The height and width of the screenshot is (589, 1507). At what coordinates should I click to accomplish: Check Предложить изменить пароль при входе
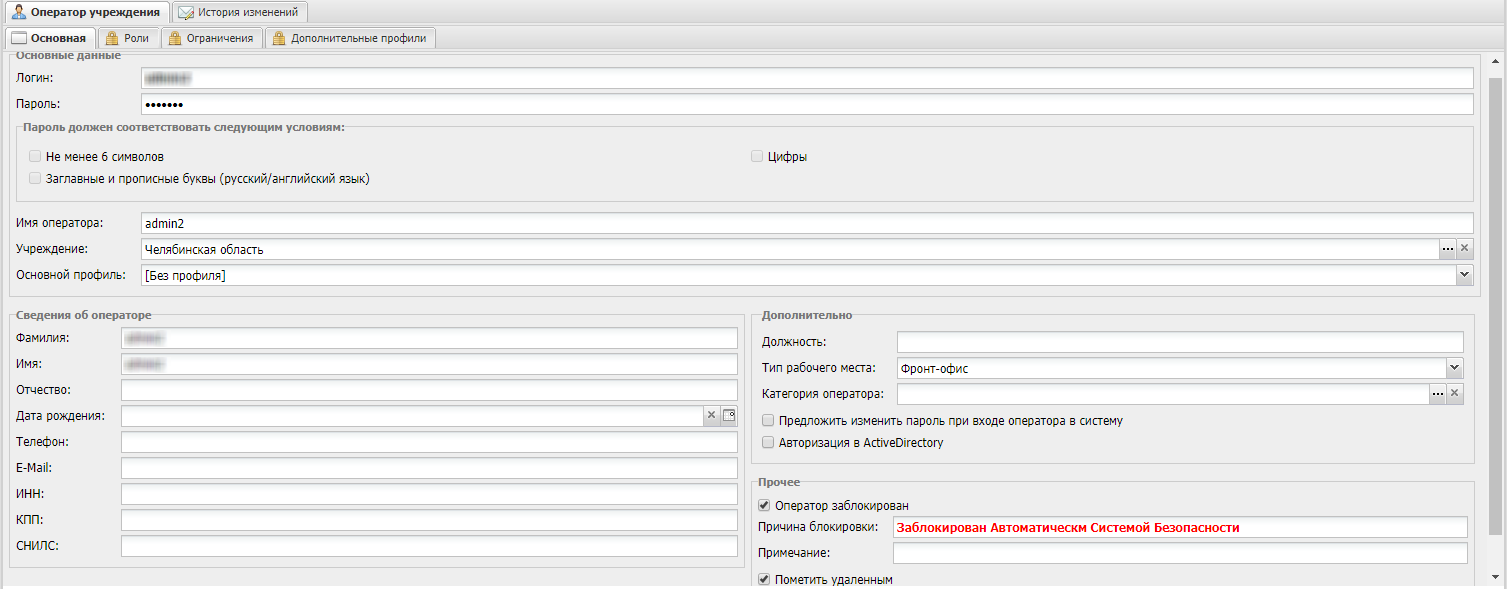click(768, 421)
